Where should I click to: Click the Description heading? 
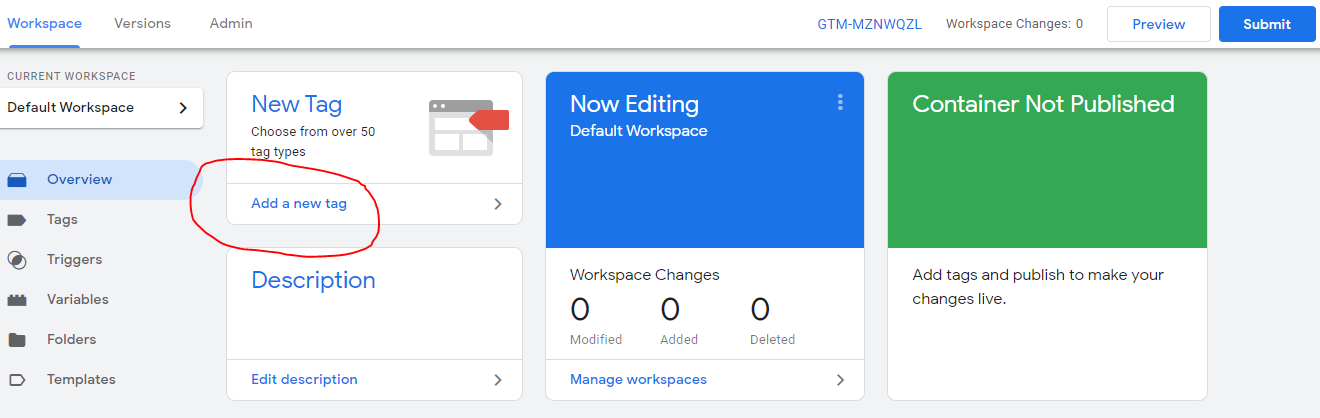(313, 280)
